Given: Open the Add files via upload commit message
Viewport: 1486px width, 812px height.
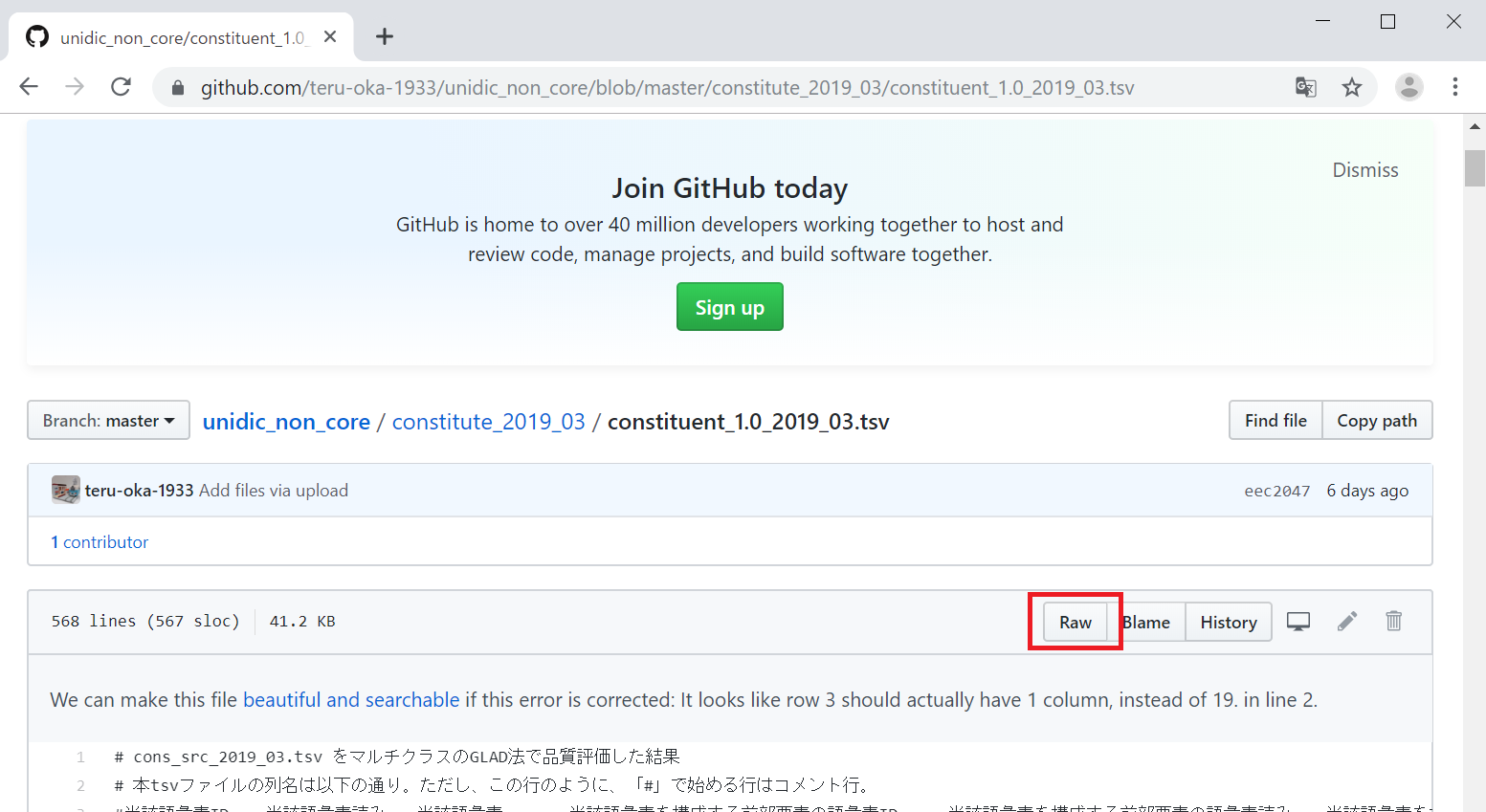Looking at the screenshot, I should point(274,491).
